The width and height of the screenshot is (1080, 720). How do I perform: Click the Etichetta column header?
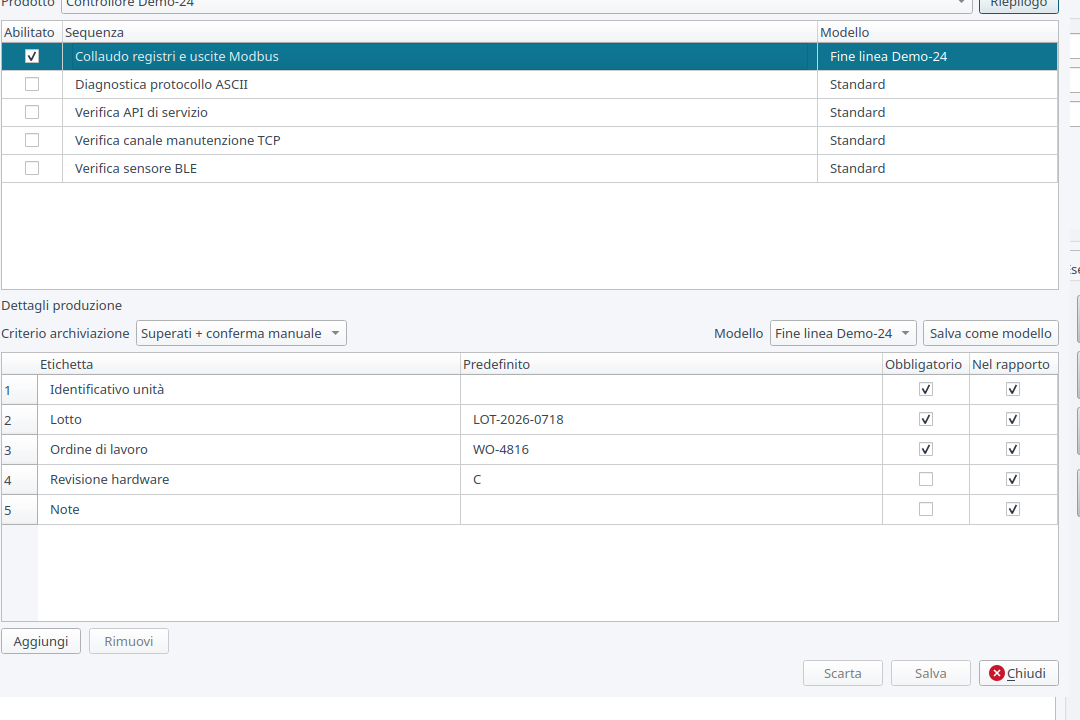point(249,364)
